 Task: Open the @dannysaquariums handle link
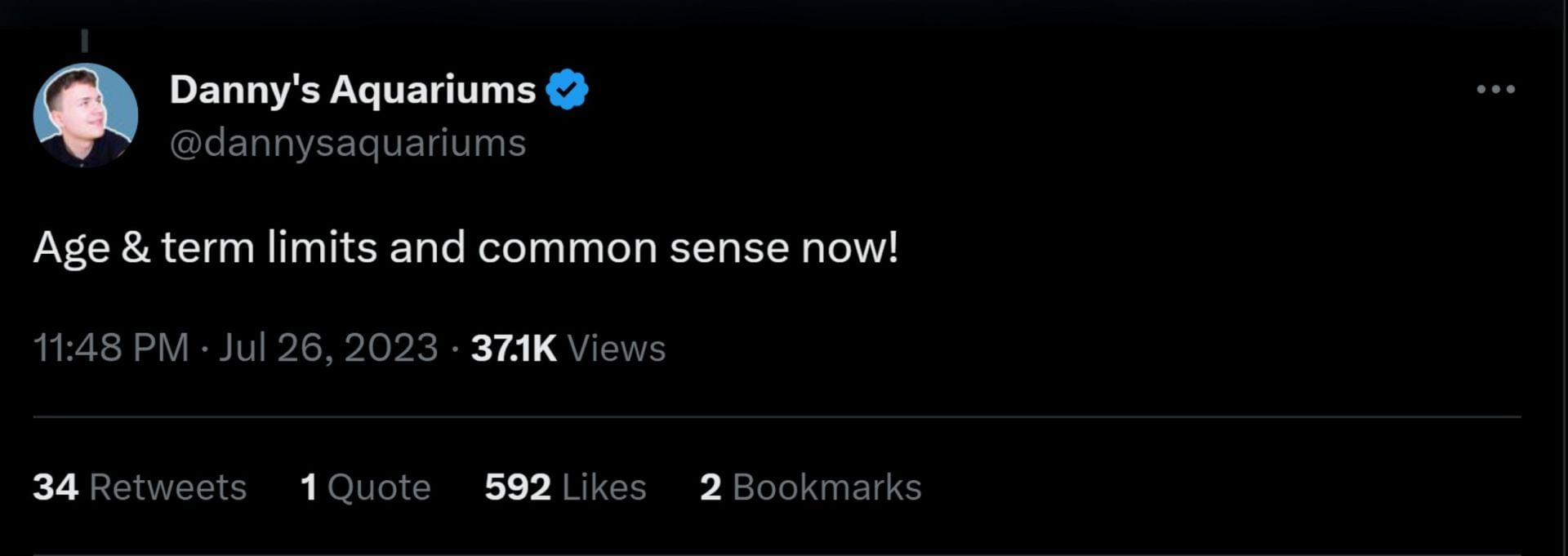tap(348, 144)
